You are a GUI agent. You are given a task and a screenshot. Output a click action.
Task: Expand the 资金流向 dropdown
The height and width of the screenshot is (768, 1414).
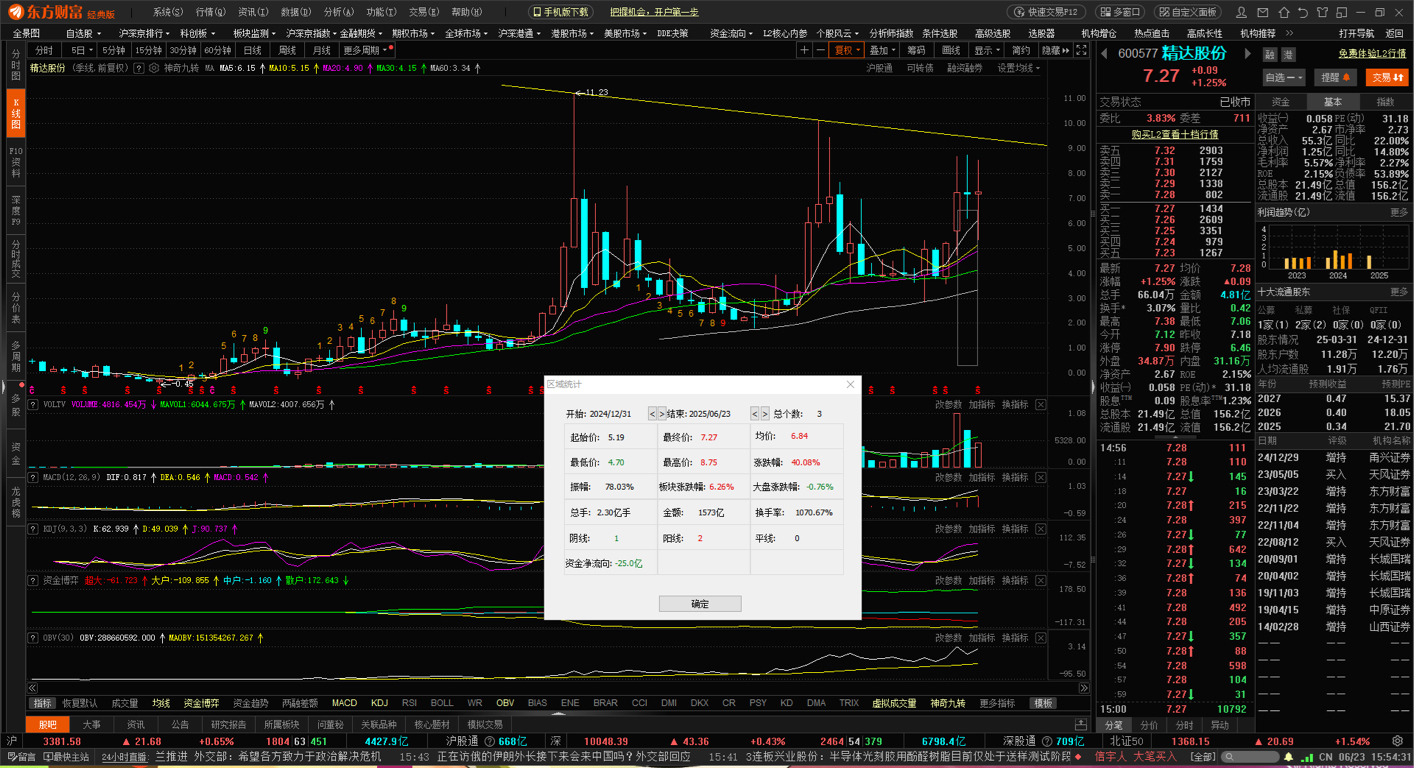(x=732, y=33)
